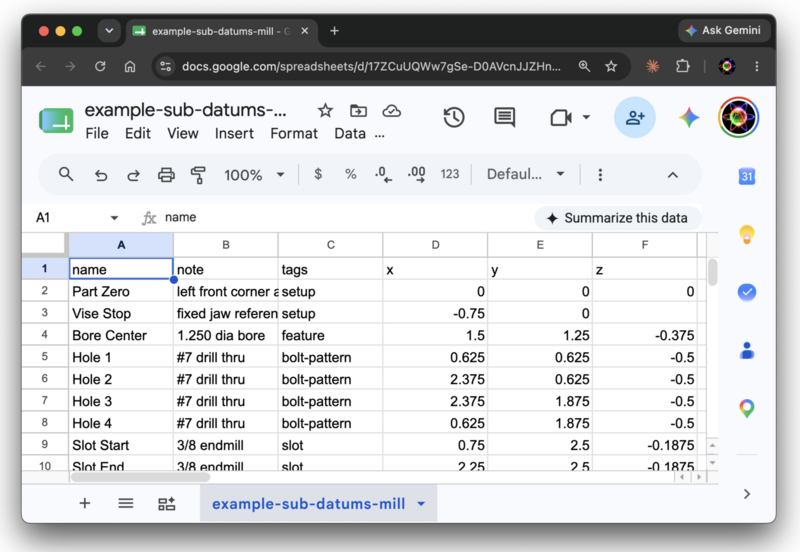Start a Meet call camera icon
The image size is (800, 552).
[561, 118]
